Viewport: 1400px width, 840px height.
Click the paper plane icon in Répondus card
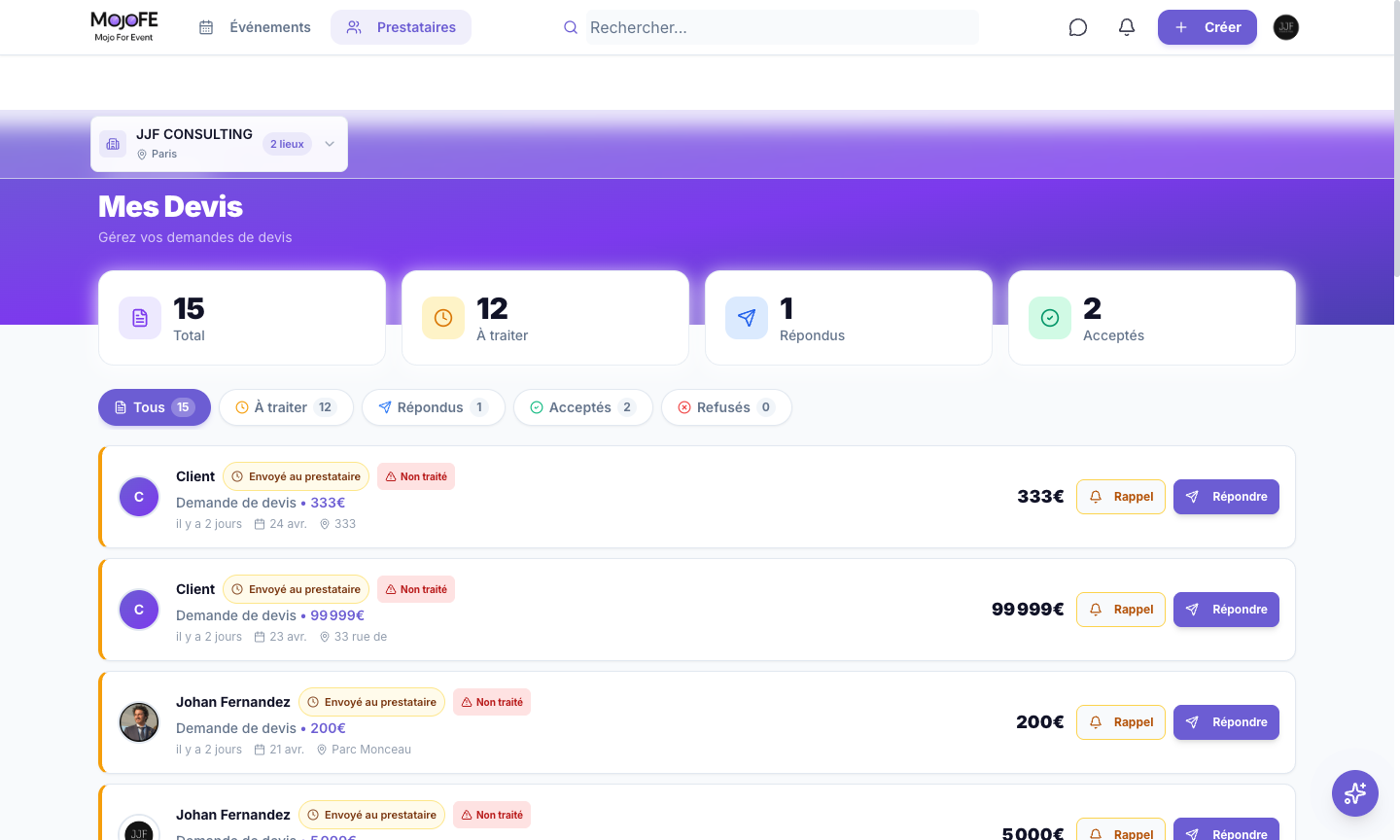747,318
